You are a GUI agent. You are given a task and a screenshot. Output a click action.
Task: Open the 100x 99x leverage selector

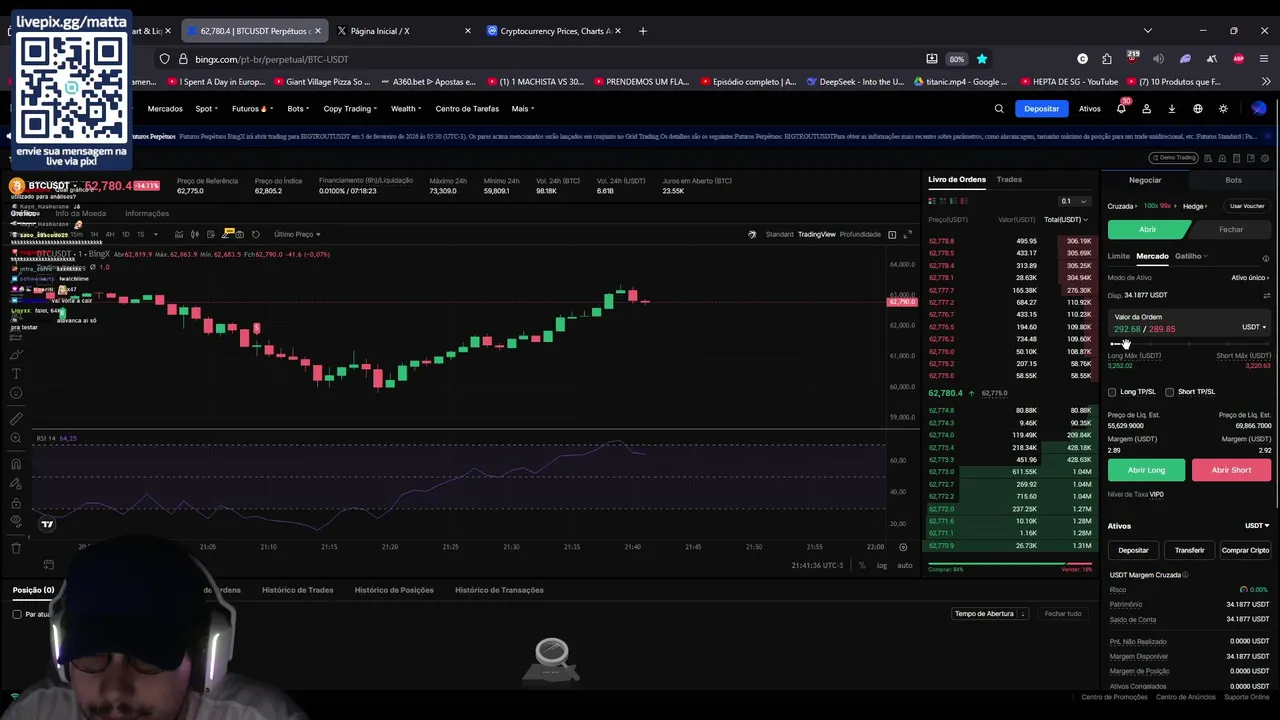1160,206
